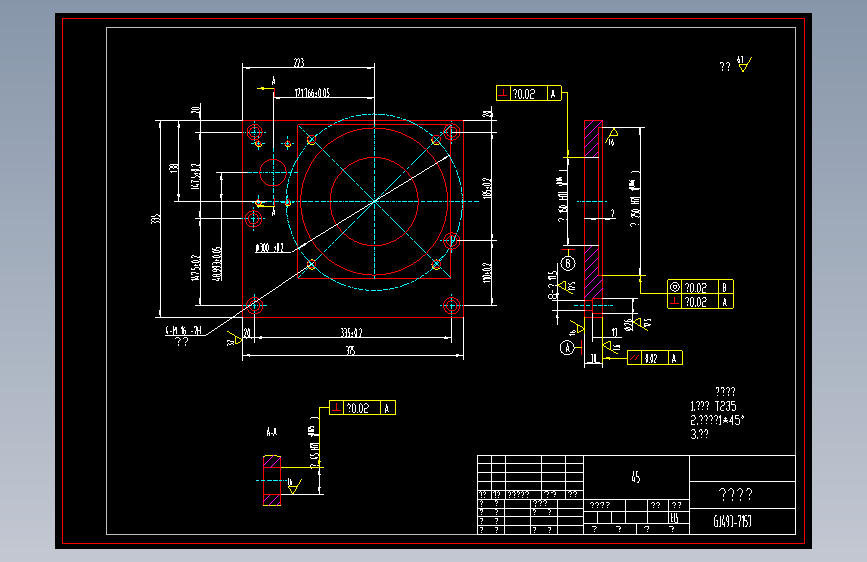The height and width of the screenshot is (562, 867).
Task: Select the concentricity tolerance frame referencing B
Action: [x=700, y=287]
